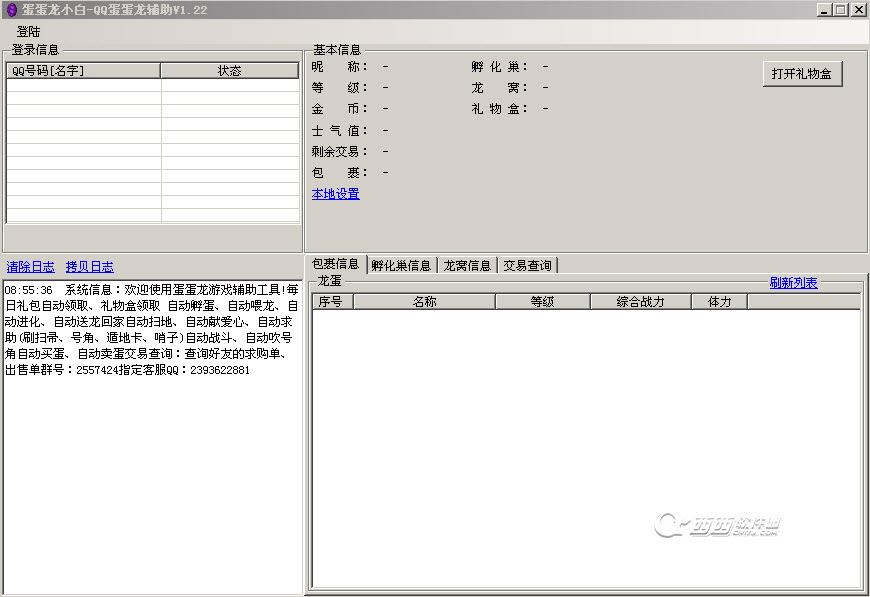Sort by the 名称 column header

424,302
